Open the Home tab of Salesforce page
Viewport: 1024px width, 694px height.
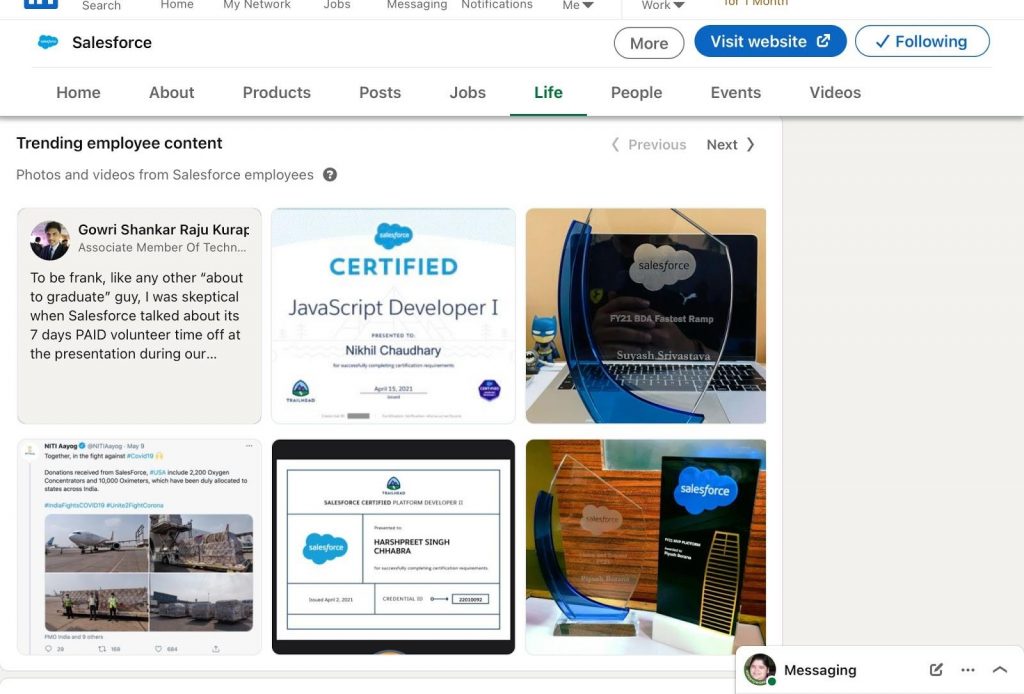(78, 93)
